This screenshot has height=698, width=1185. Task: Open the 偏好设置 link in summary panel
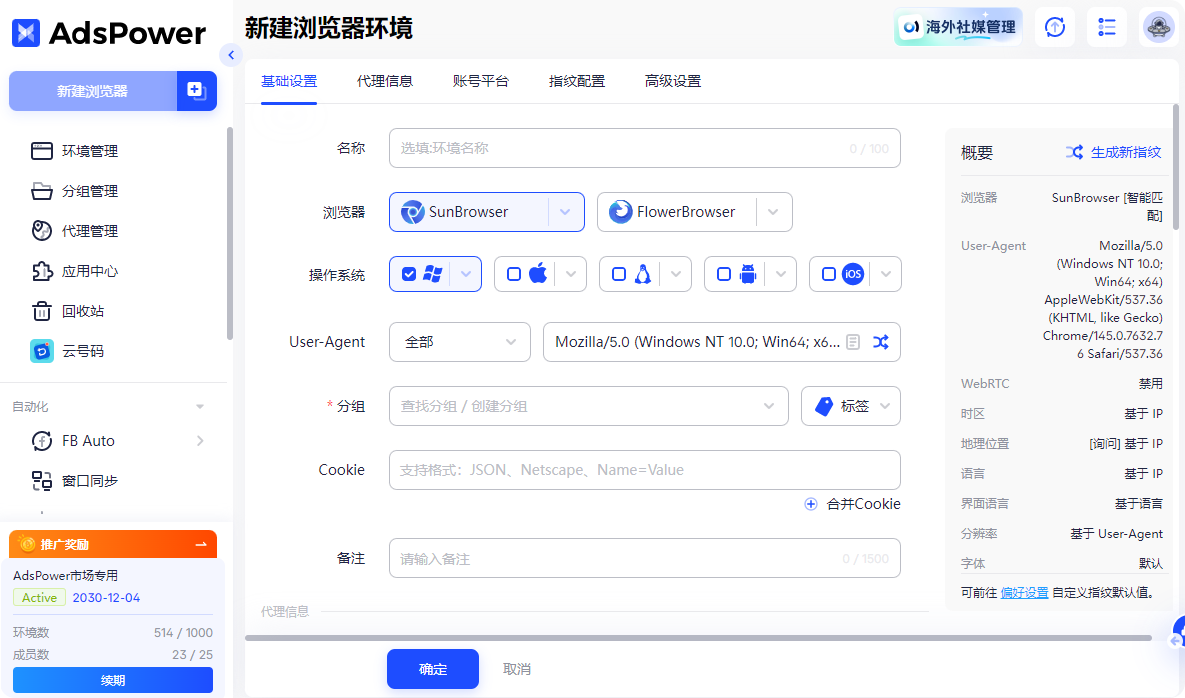[x=1024, y=592]
